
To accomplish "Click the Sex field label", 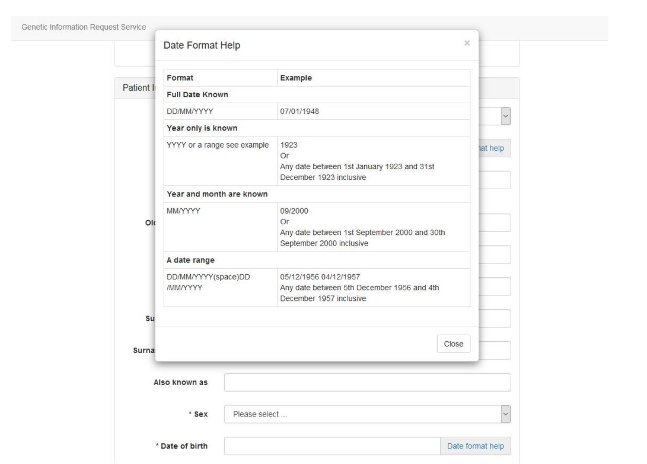I will coord(198,414).
